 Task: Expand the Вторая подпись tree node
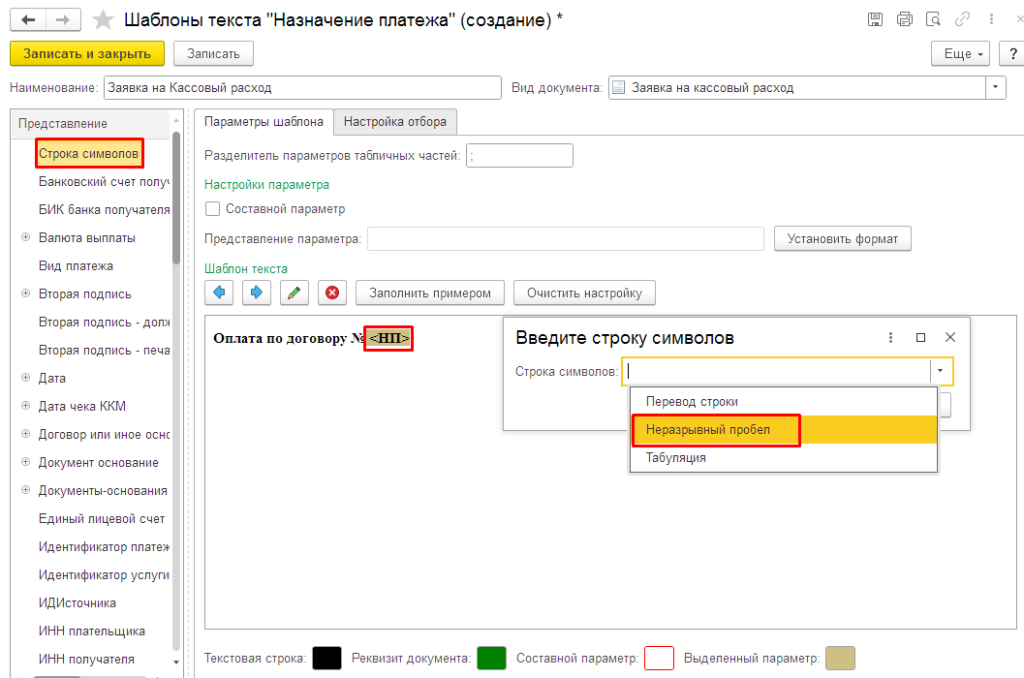point(25,294)
